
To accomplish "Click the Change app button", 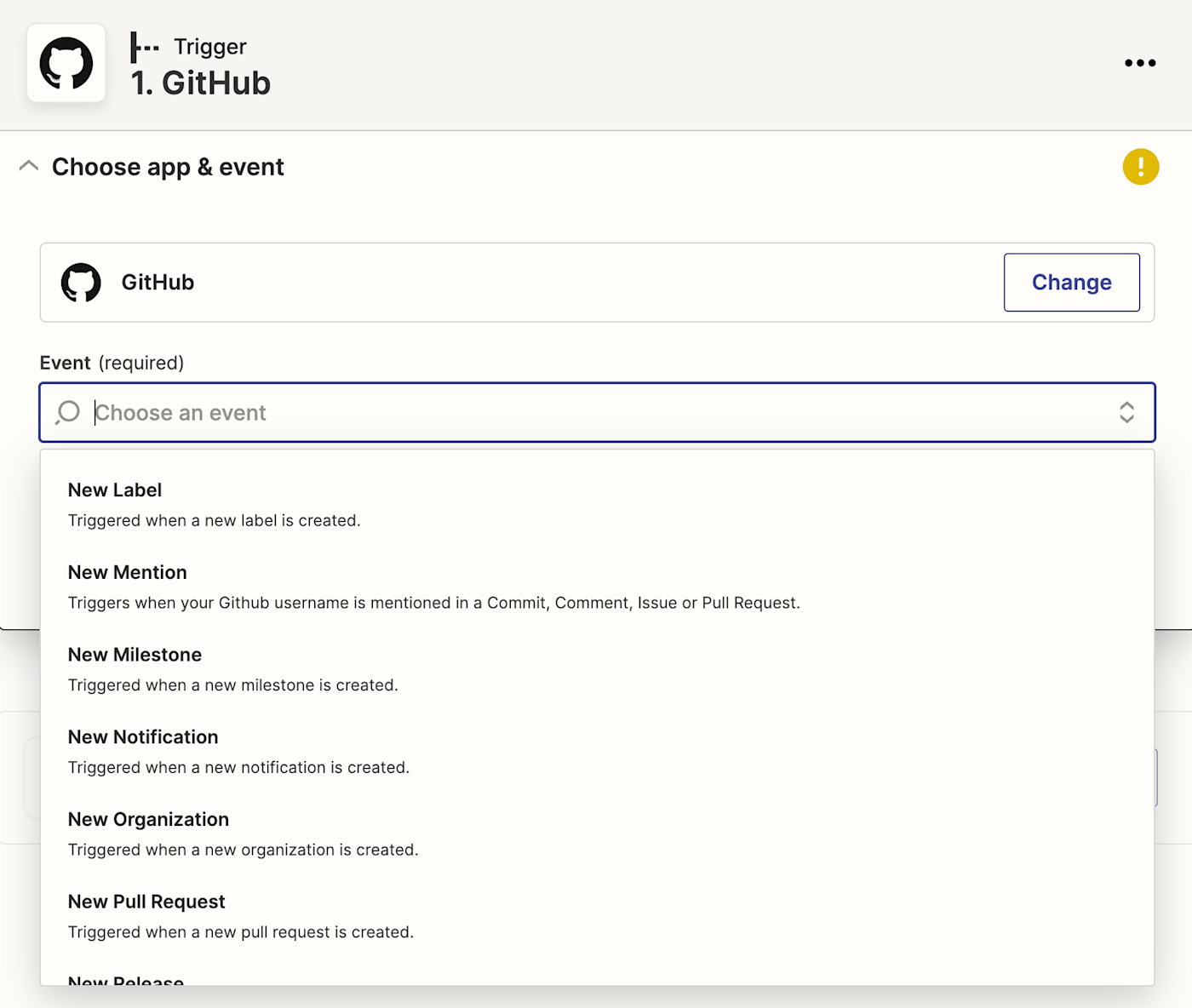I will tap(1071, 283).
